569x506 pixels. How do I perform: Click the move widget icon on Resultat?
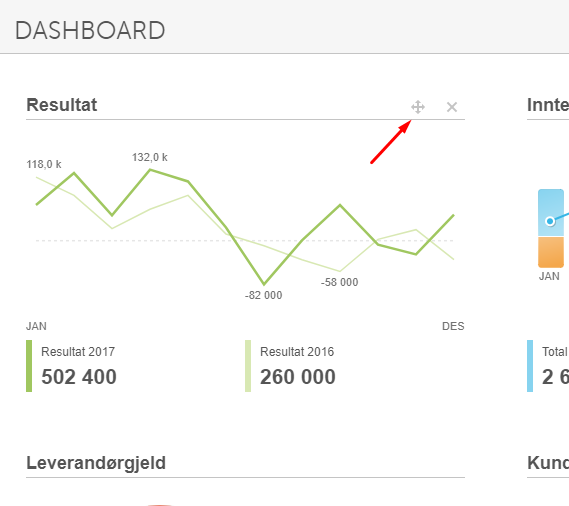tap(418, 107)
